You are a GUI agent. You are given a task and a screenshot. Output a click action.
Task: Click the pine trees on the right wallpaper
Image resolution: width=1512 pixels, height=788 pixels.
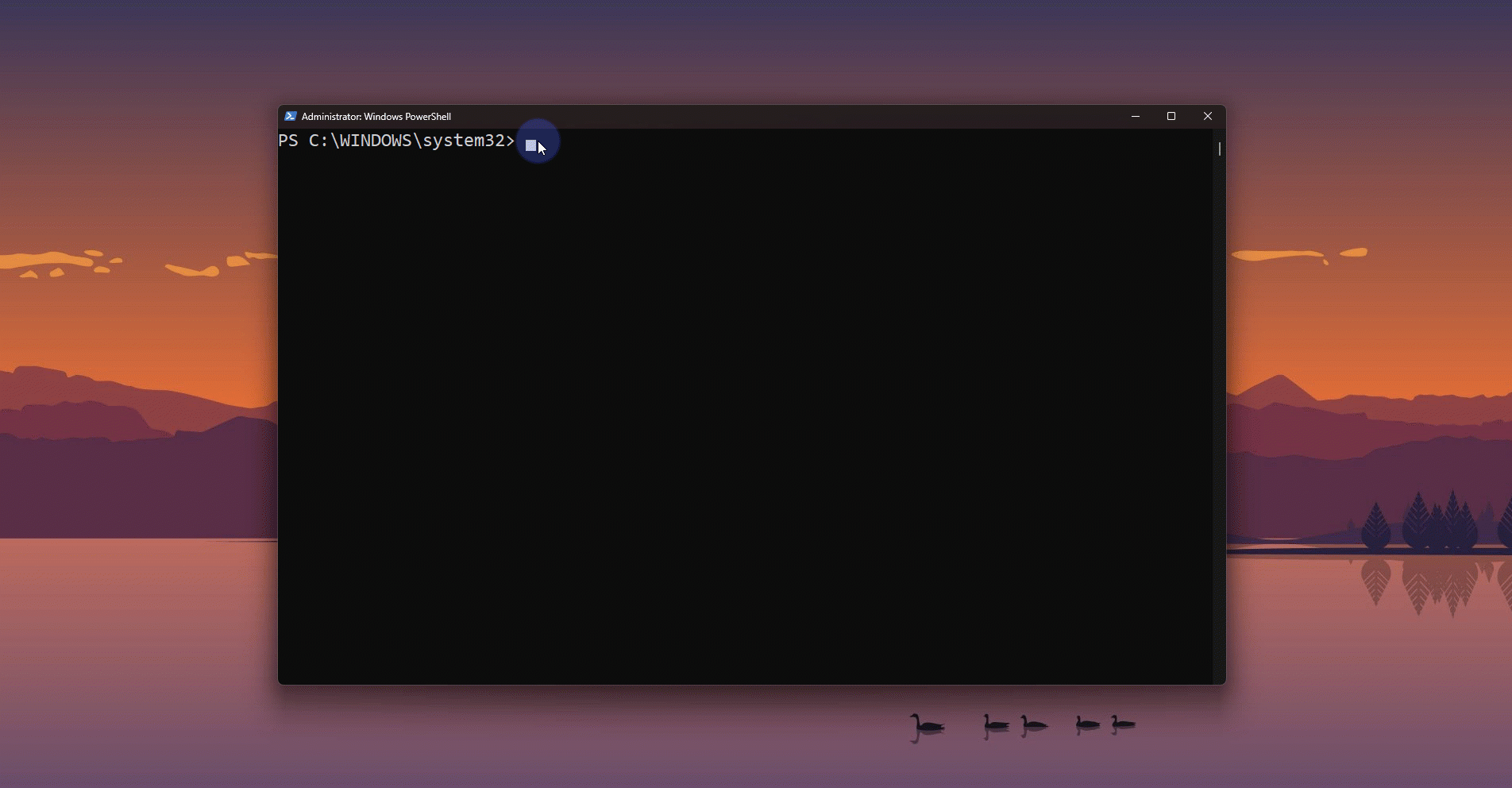click(1421, 523)
